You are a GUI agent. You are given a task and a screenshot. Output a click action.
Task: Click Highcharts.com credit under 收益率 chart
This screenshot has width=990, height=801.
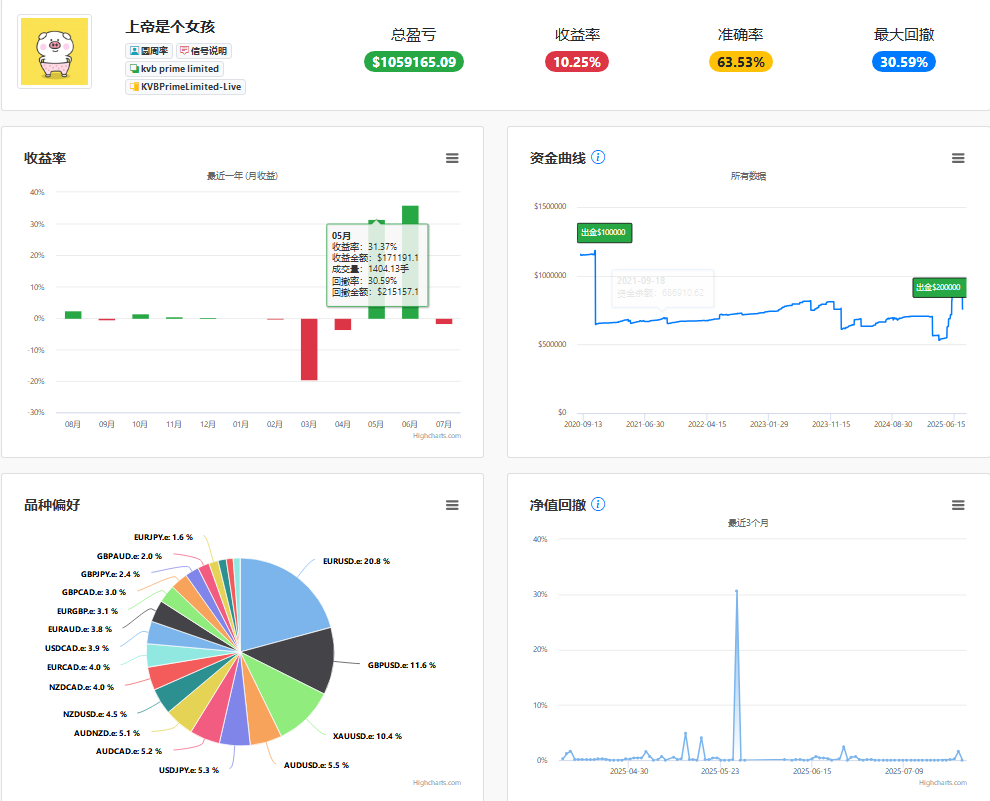point(437,436)
